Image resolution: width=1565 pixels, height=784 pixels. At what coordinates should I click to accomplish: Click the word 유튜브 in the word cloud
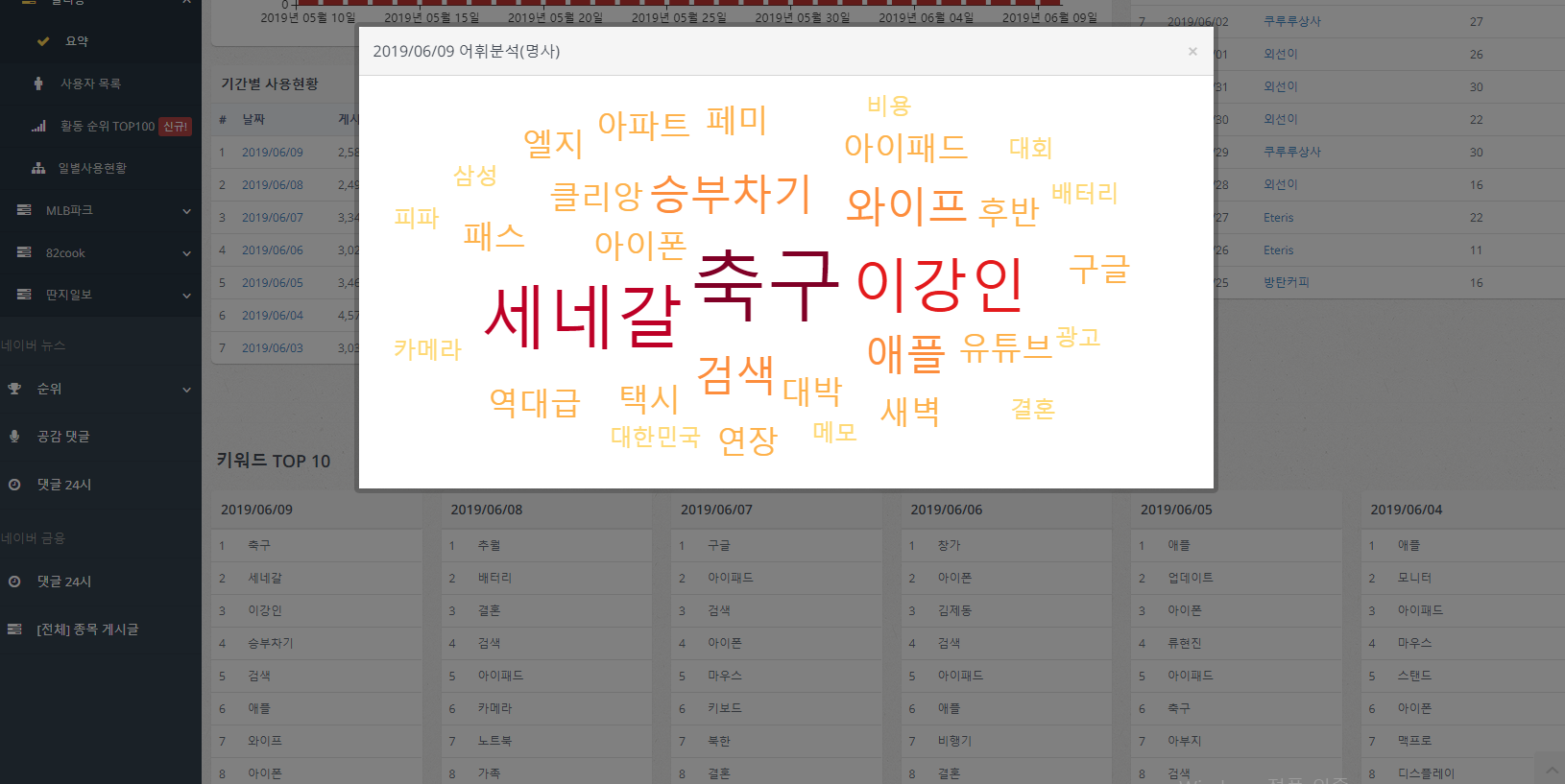[1006, 346]
